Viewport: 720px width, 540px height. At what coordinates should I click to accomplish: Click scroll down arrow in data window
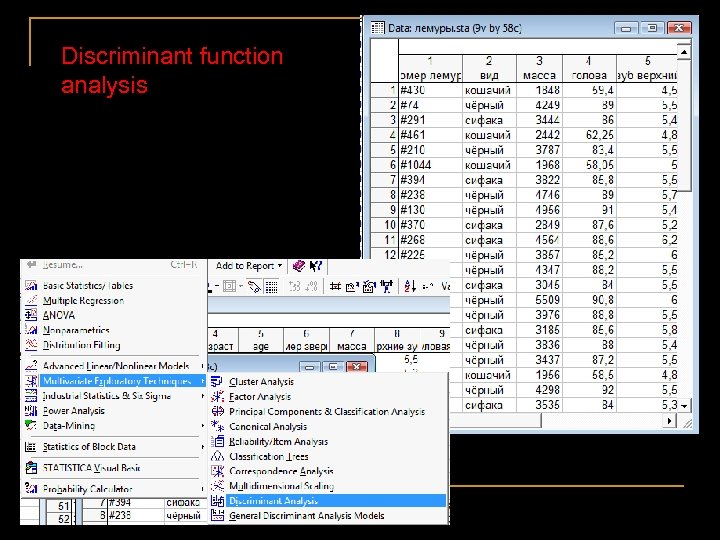coord(684,406)
